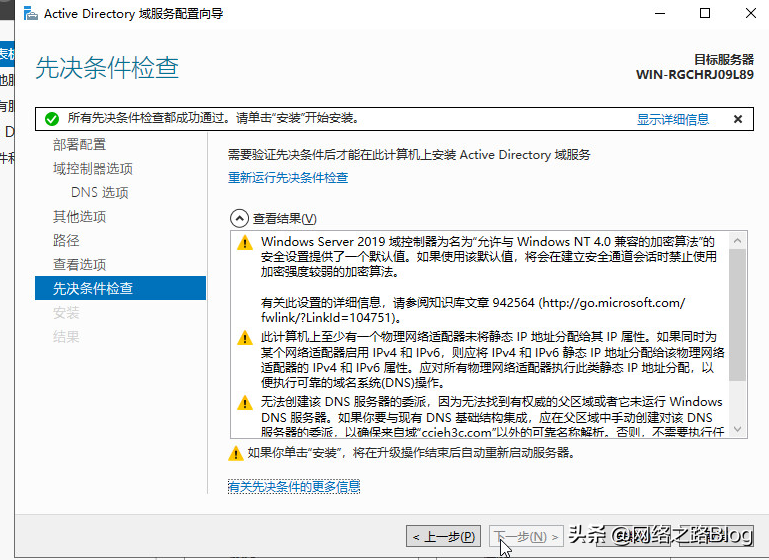Click the green success checkmark icon
The height and width of the screenshot is (560, 769).
51,119
